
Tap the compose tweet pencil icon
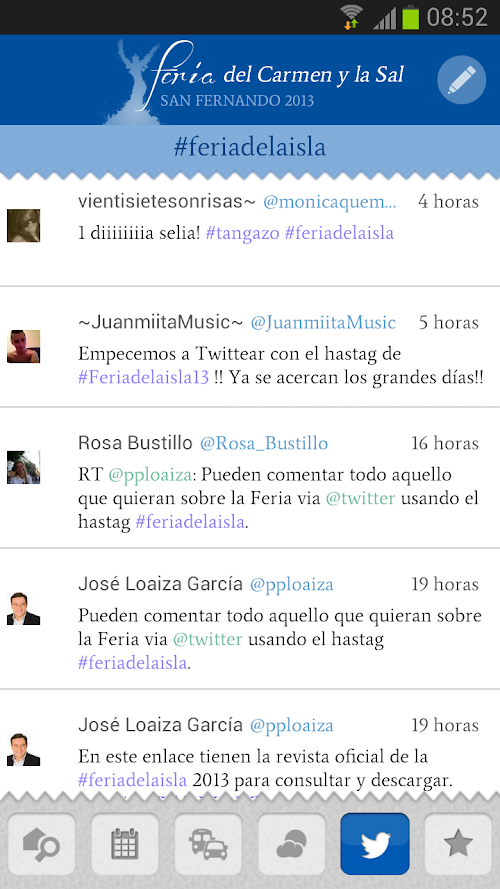pyautogui.click(x=461, y=80)
